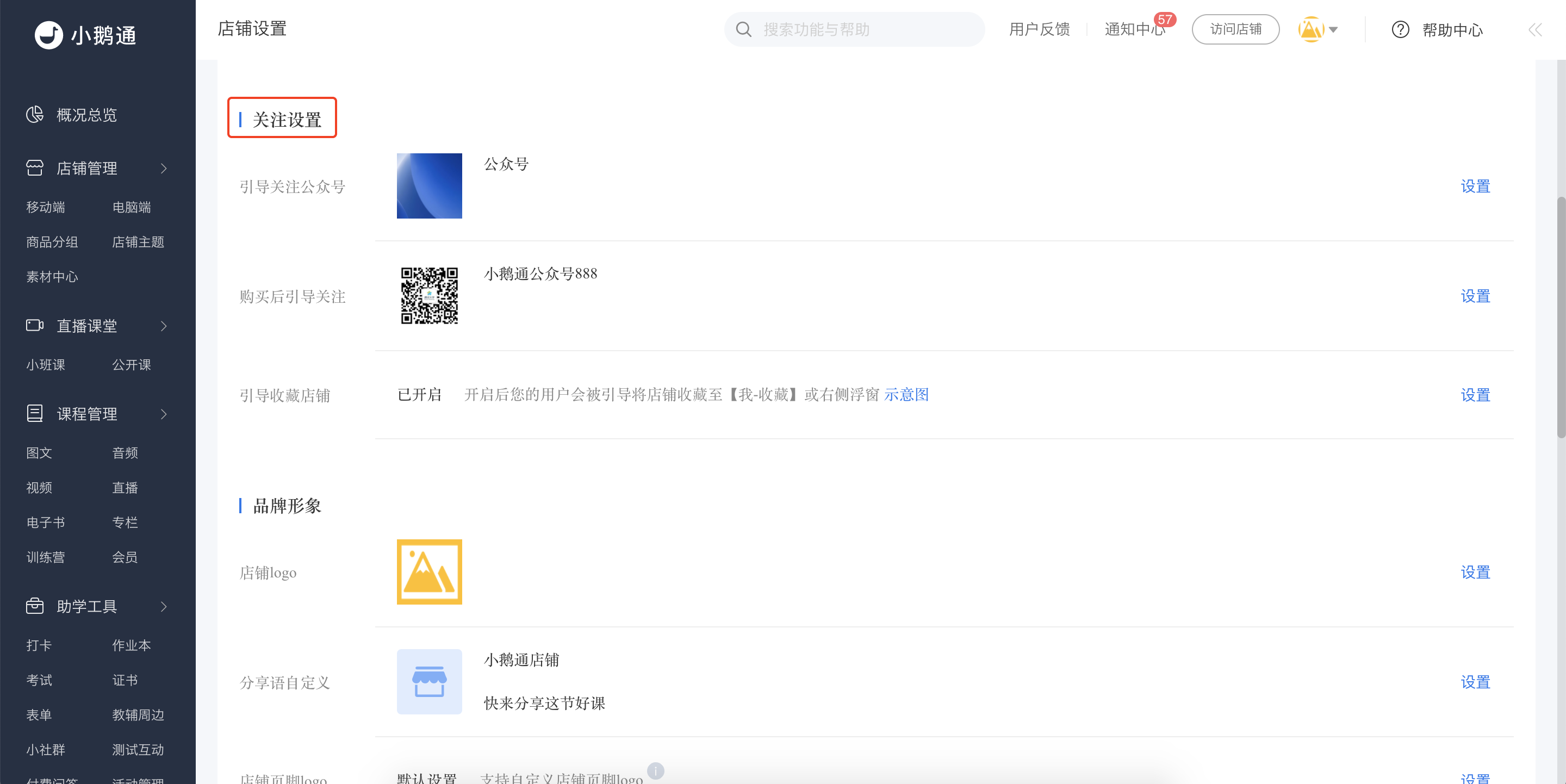This screenshot has width=1566, height=784.
Task: Open 帮助中心
Action: [x=1452, y=30]
